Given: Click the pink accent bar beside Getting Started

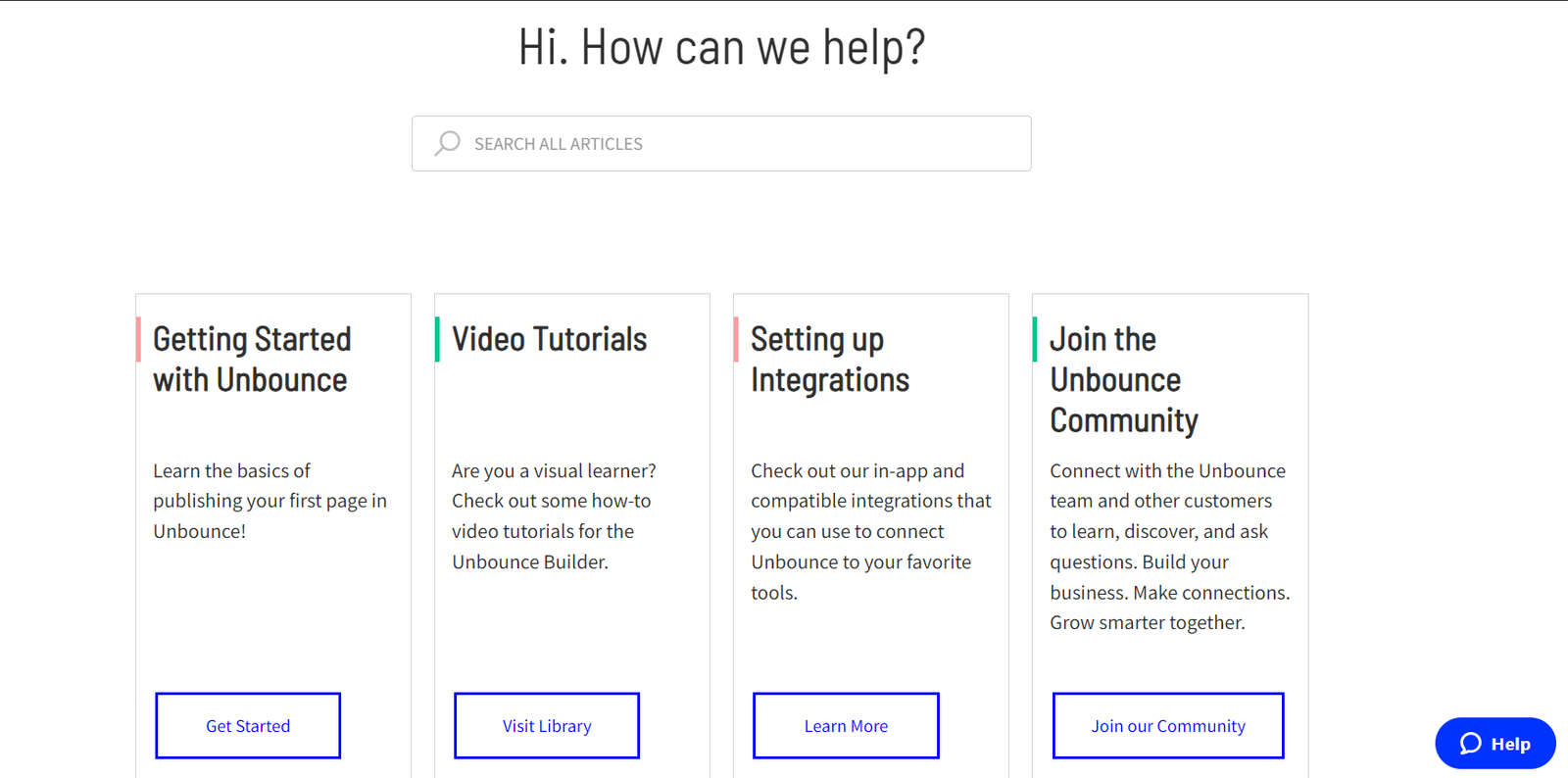Looking at the screenshot, I should tap(138, 339).
